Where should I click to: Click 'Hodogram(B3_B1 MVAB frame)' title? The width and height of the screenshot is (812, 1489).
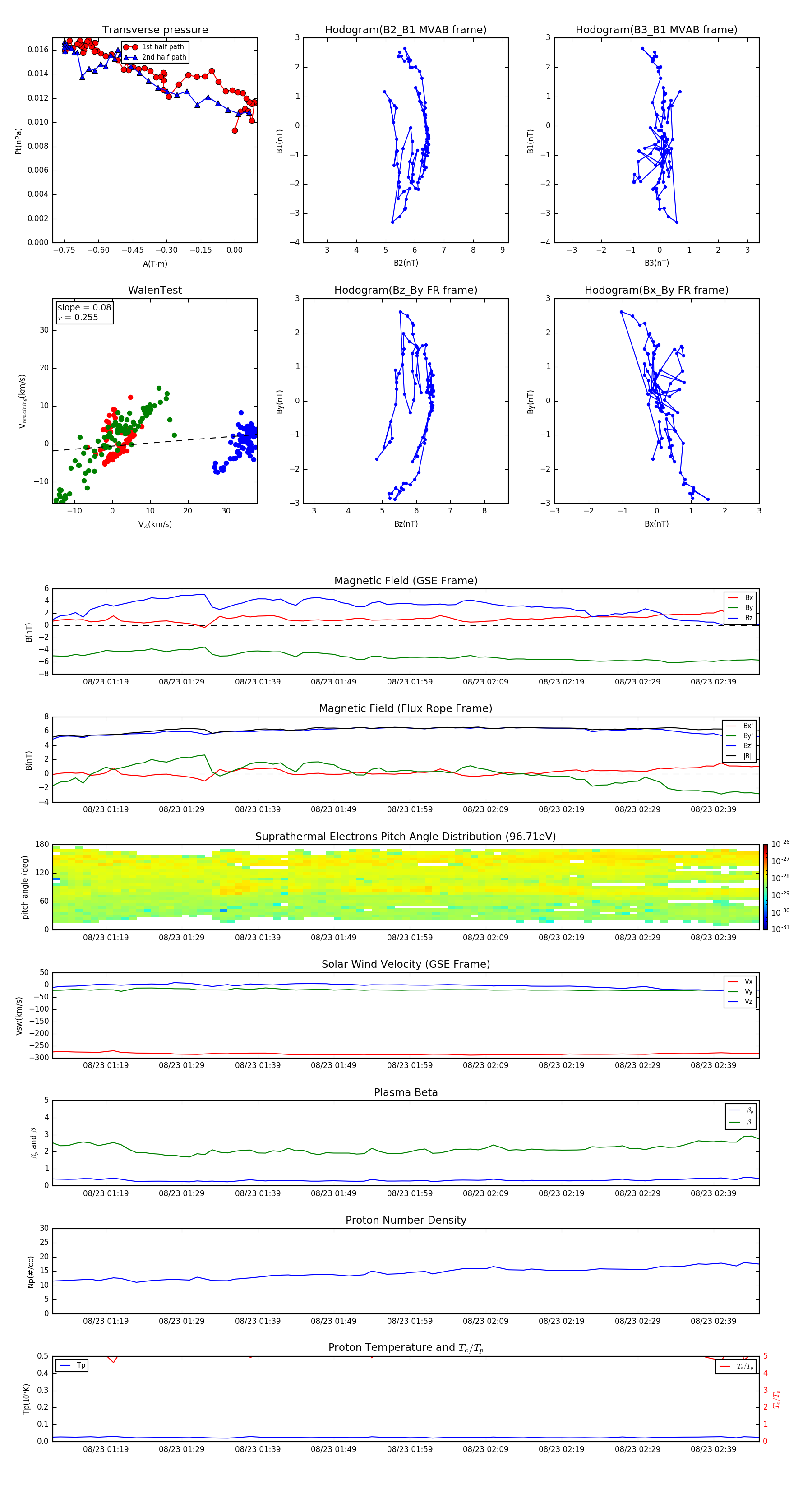point(656,30)
